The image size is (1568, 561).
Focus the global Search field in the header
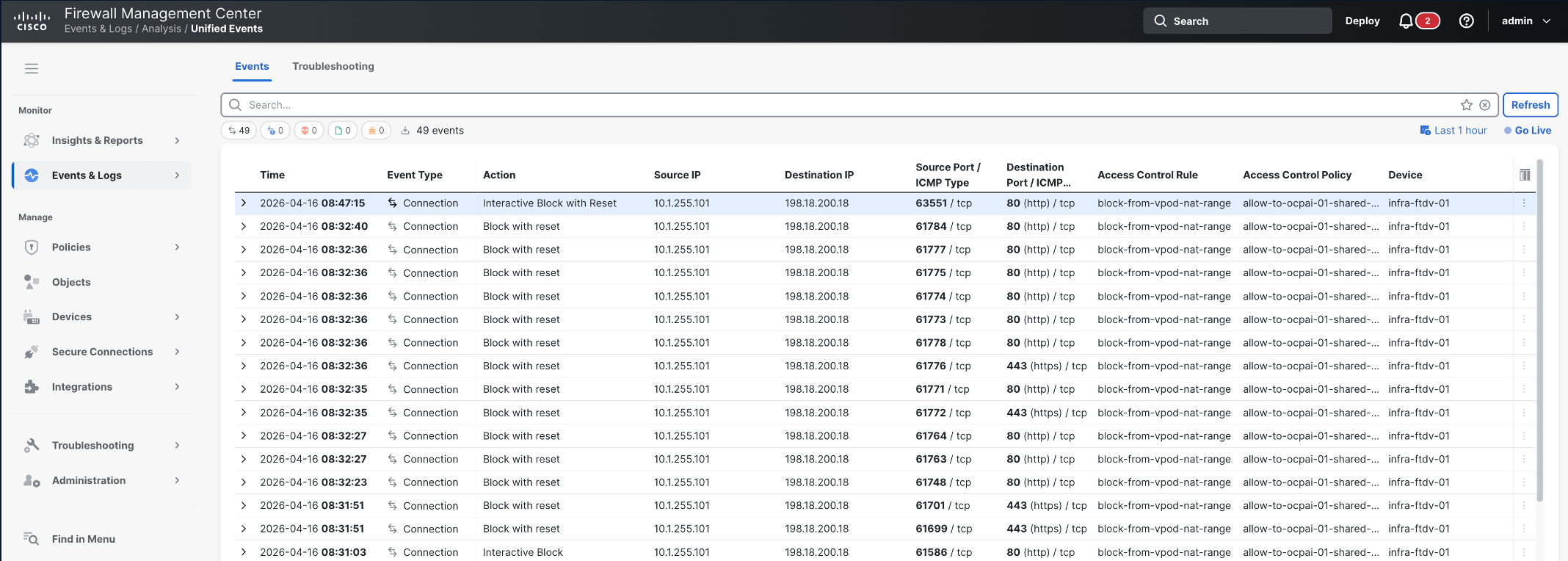pyautogui.click(x=1238, y=21)
